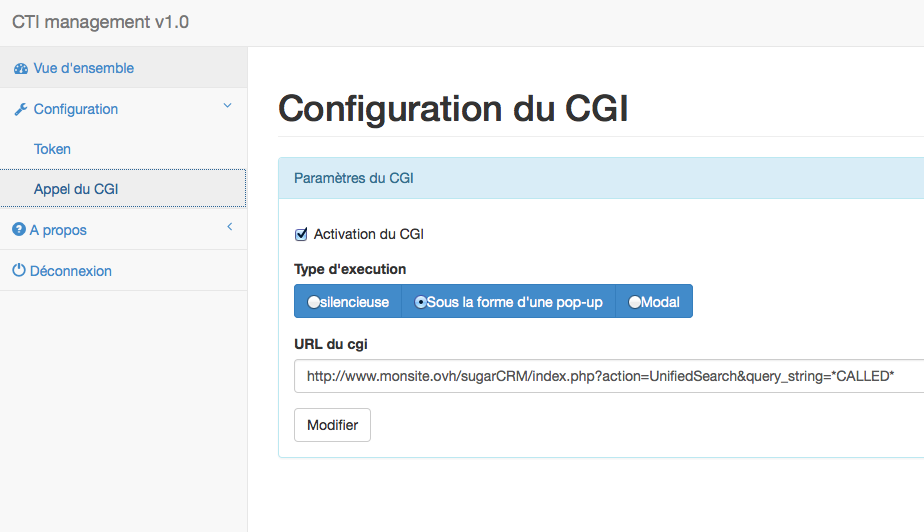The height and width of the screenshot is (532, 924).
Task: Expand the A propos section arrow
Action: pyautogui.click(x=229, y=227)
